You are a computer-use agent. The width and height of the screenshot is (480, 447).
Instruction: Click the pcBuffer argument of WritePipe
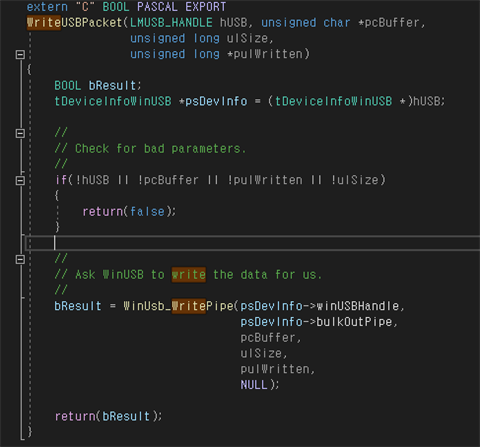click(268, 338)
